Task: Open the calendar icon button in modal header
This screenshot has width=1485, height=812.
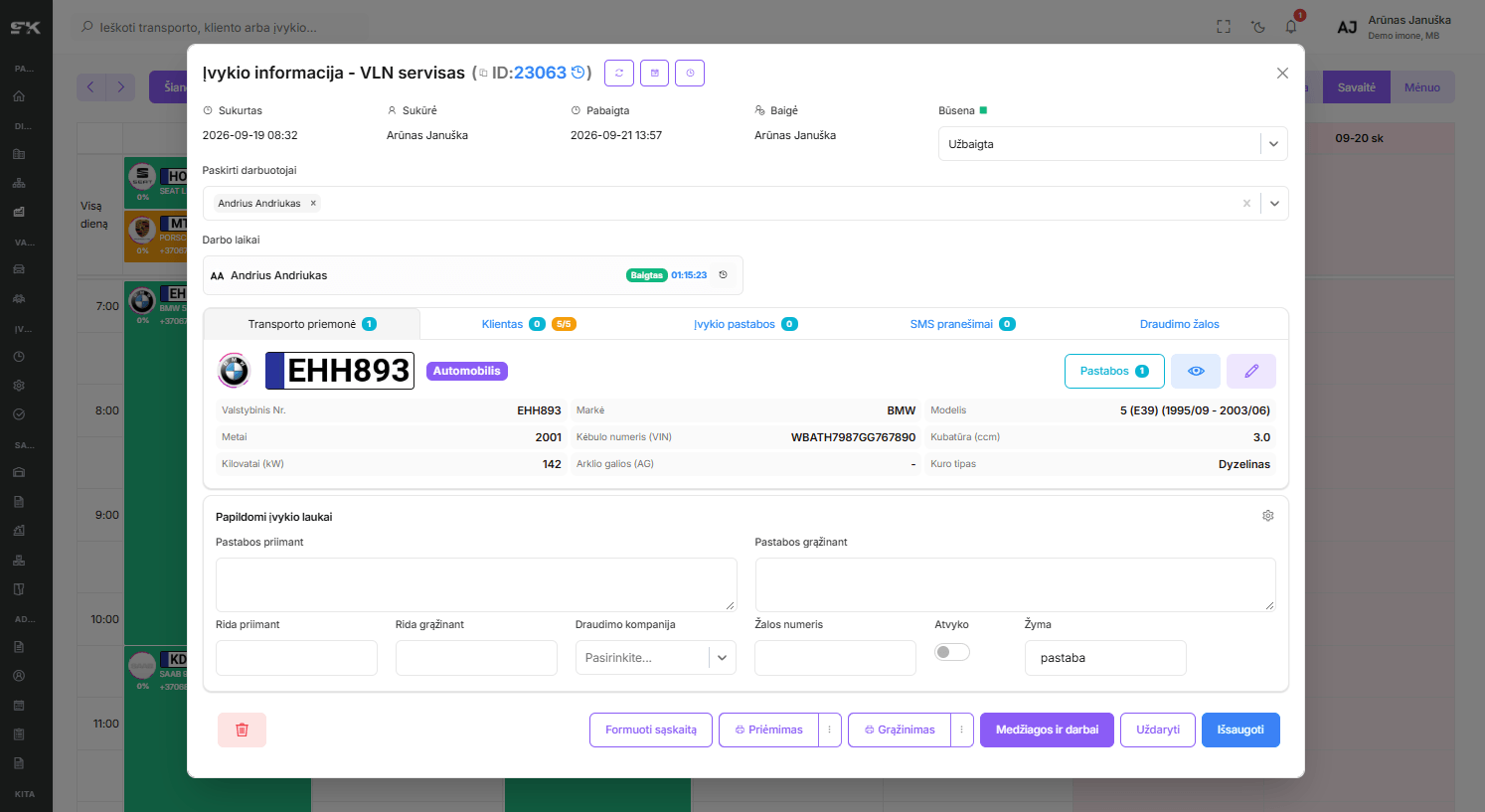Action: click(x=654, y=73)
